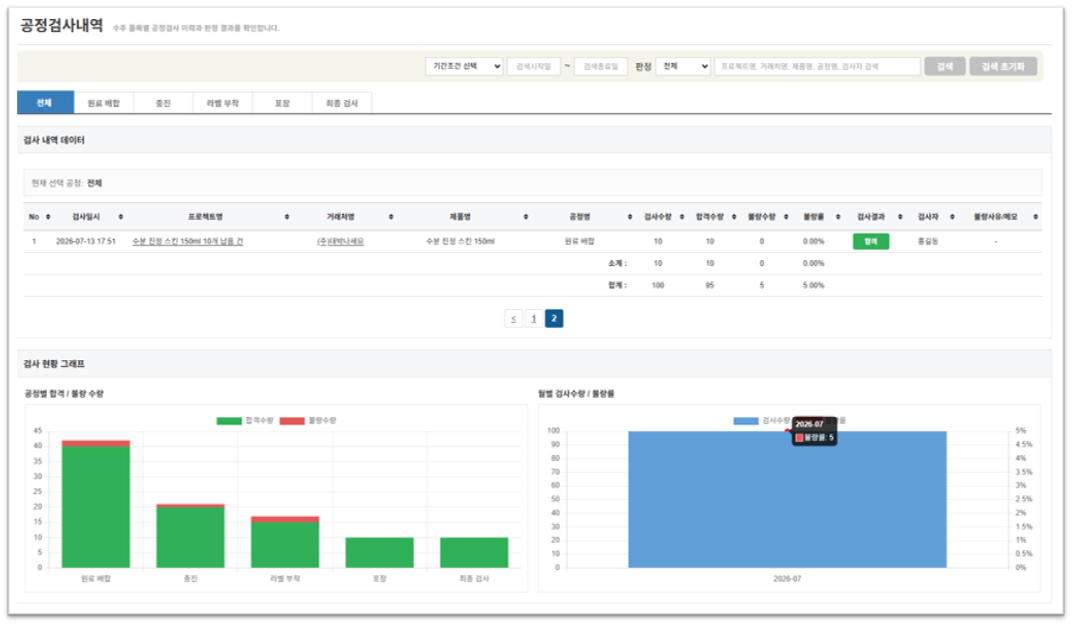Click the 검색시작일 date field

coord(534,66)
